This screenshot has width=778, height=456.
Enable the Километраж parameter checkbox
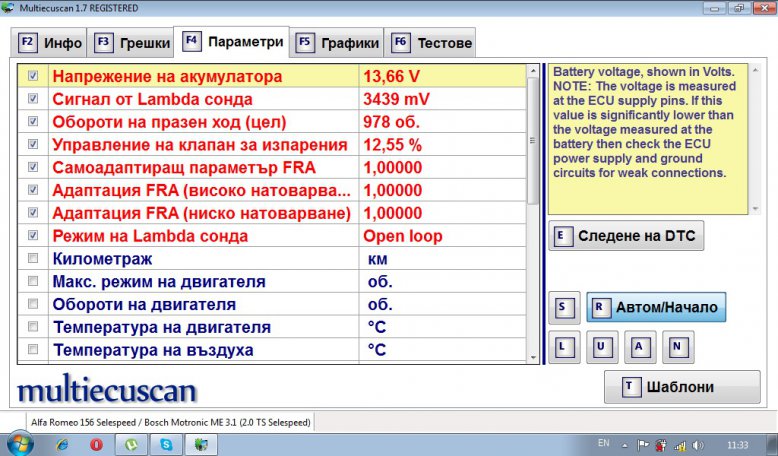point(34,258)
